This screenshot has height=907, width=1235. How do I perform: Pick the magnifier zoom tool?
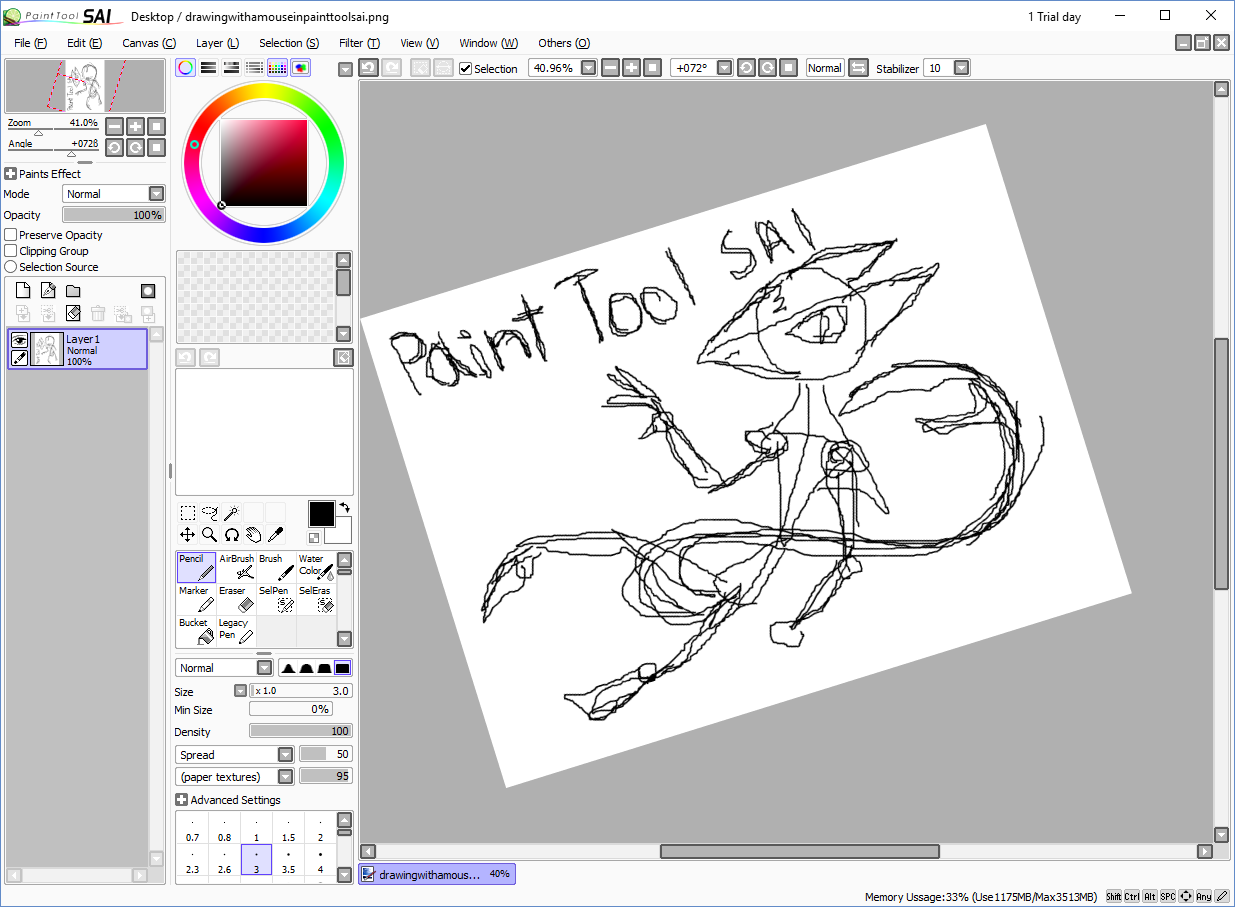[209, 535]
